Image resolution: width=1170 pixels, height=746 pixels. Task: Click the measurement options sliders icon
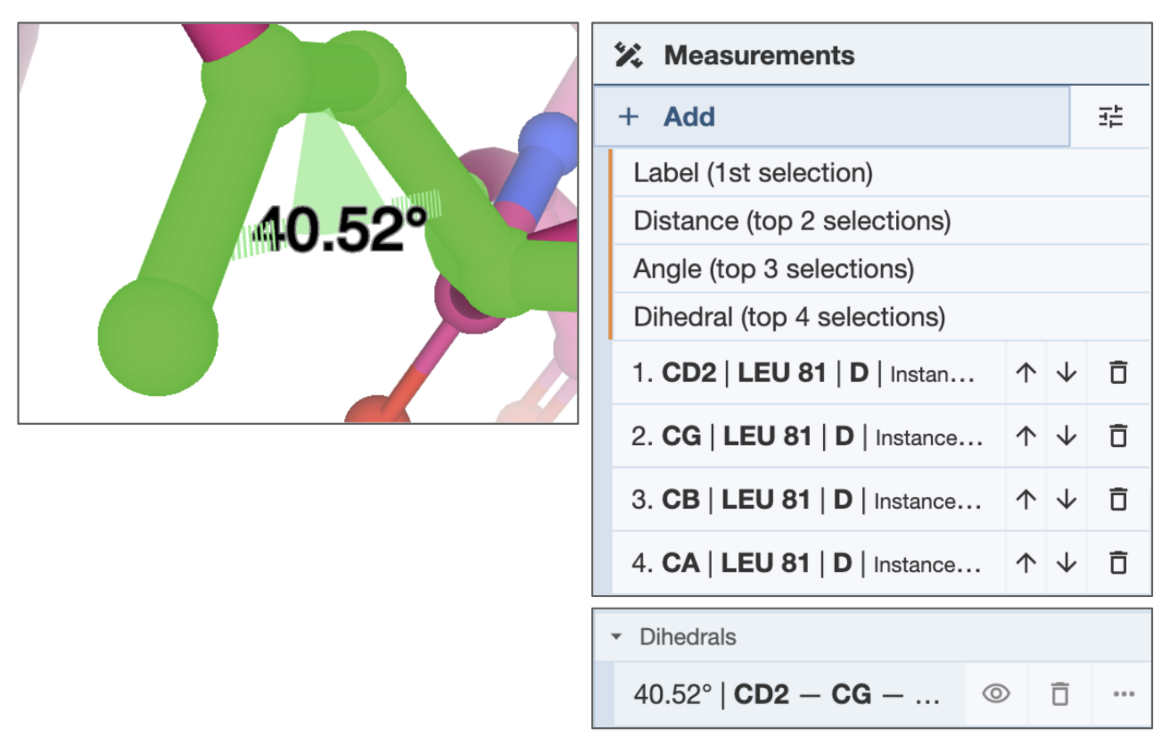[x=1110, y=117]
